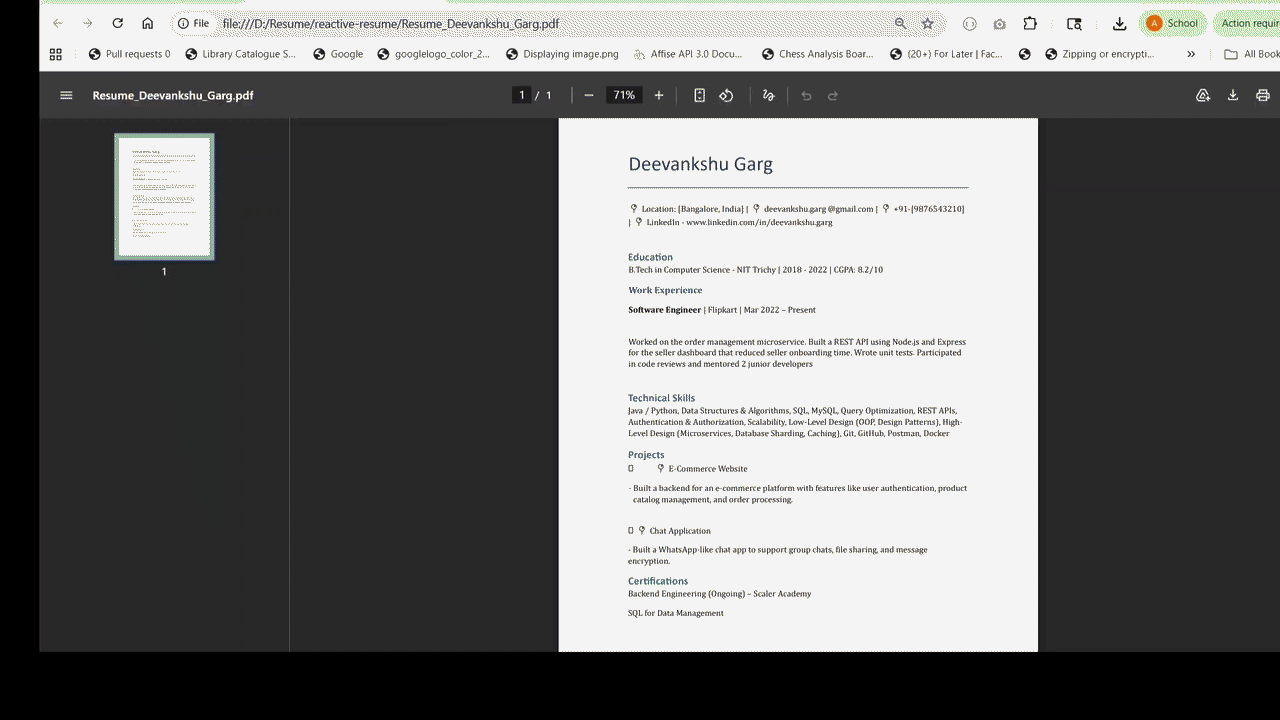Click the Deevankshu Garg name heading
The height and width of the screenshot is (720, 1280).
tap(700, 164)
